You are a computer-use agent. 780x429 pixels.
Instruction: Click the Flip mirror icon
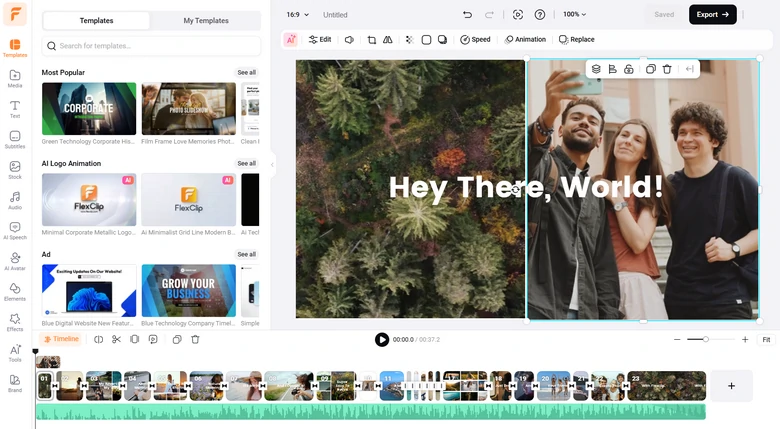click(388, 39)
